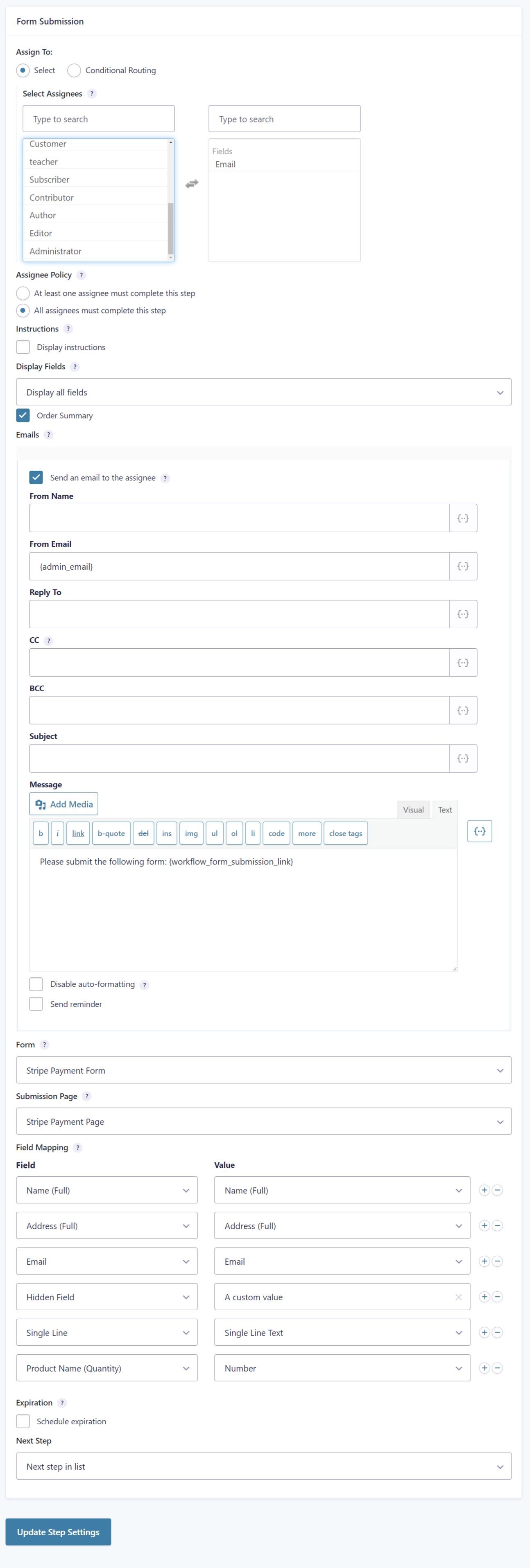Viewport: 530px width, 1568px height.
Task: Uncheck Send an email to the assignee
Action: click(36, 477)
